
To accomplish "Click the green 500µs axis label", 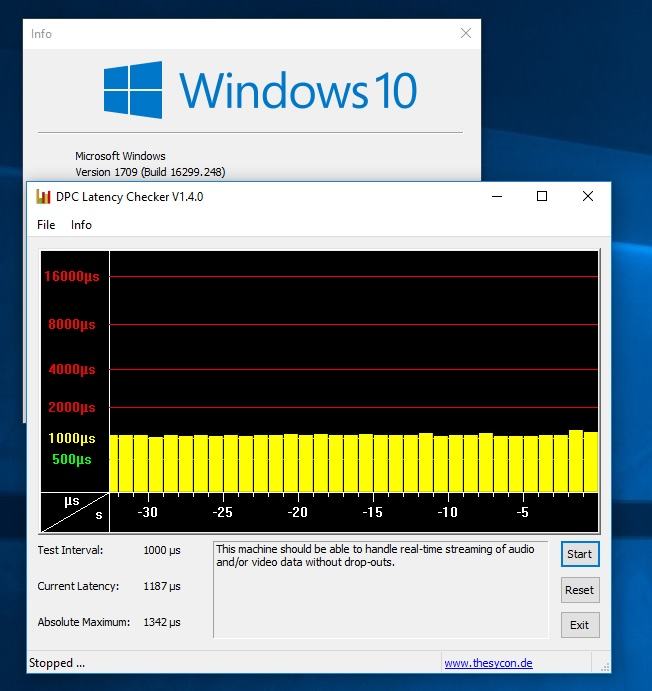I will coord(72,459).
